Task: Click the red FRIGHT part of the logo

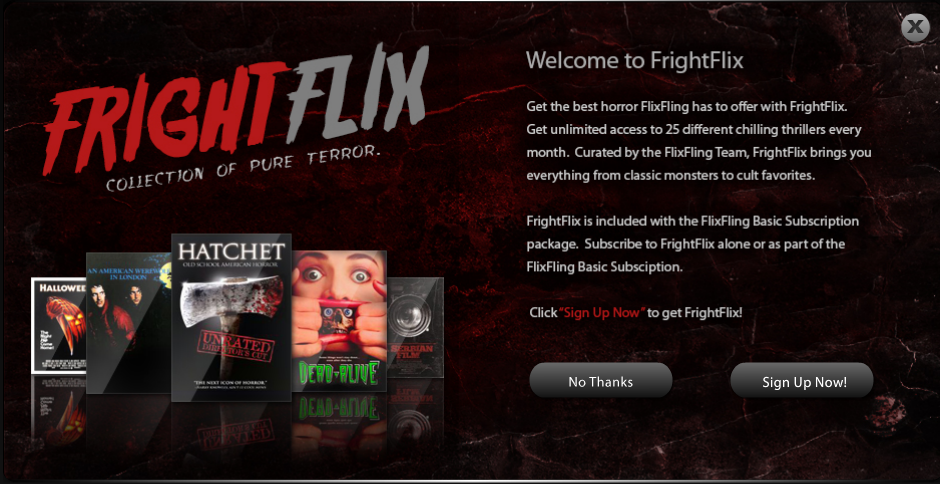Action: 164,118
